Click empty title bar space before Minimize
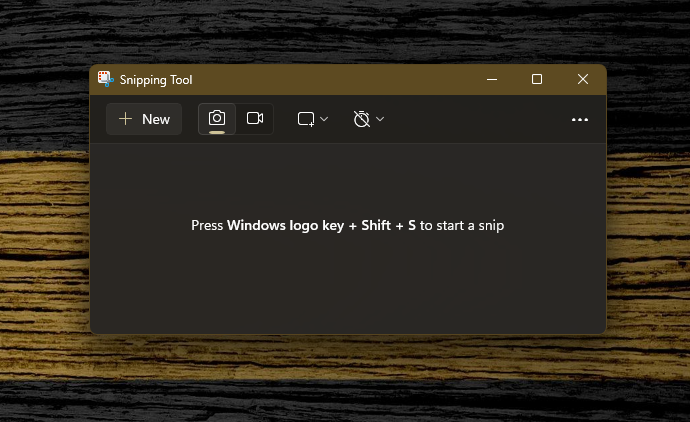The image size is (690, 422). tap(350, 79)
